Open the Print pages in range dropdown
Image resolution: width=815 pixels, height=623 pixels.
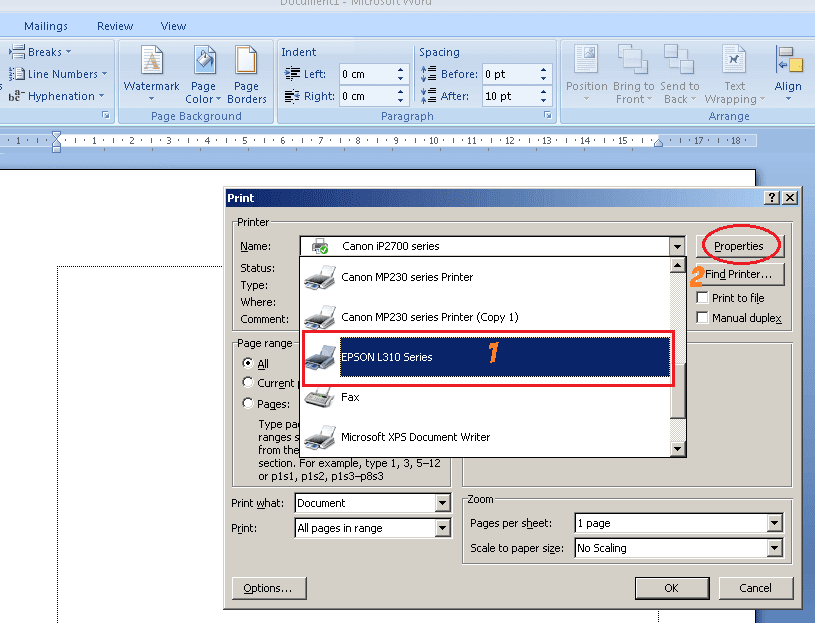[442, 528]
